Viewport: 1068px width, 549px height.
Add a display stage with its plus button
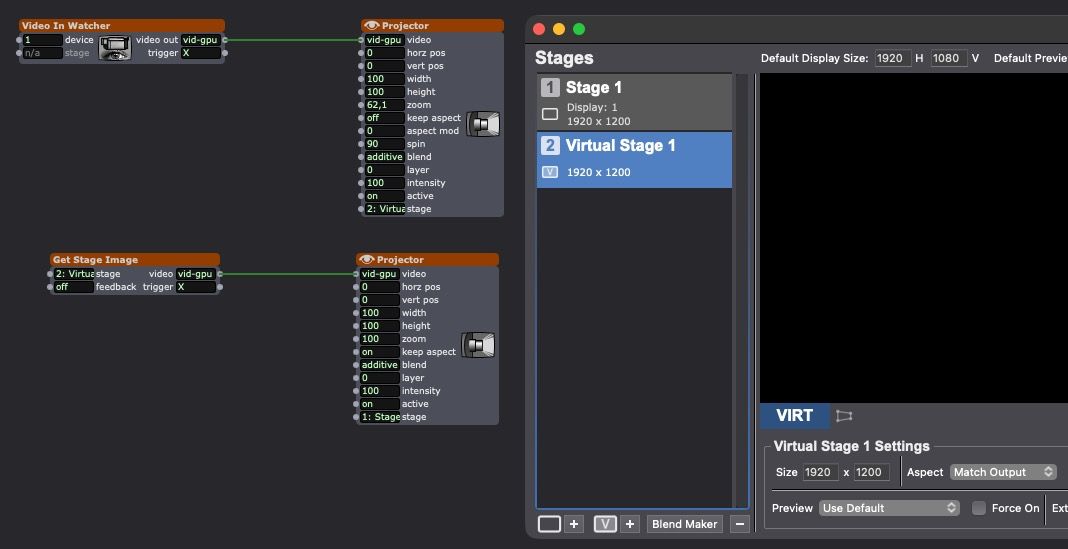574,524
